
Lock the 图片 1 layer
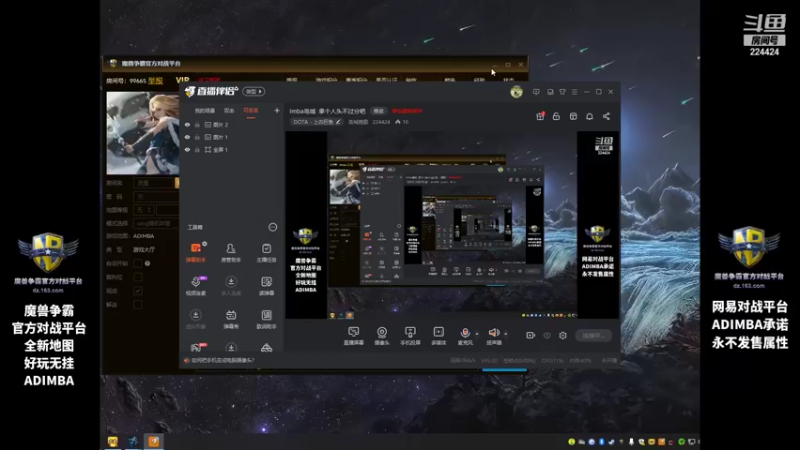tap(197, 137)
